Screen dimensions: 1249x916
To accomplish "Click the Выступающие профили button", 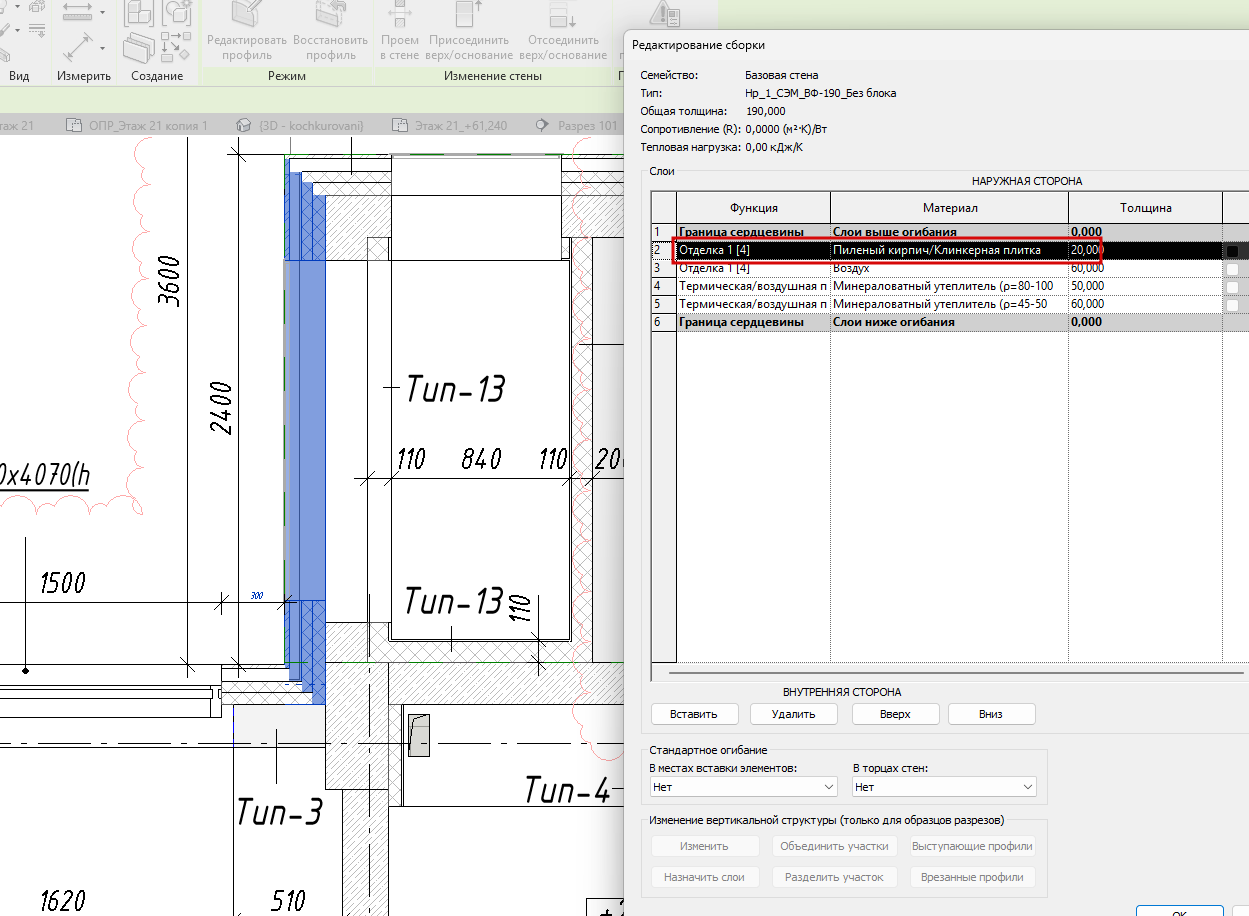I will point(972,846).
